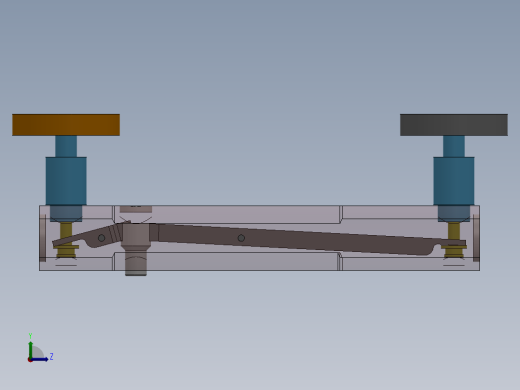Click the red origin point of the triad
The height and width of the screenshot is (390, 520).
pyautogui.click(x=30, y=360)
